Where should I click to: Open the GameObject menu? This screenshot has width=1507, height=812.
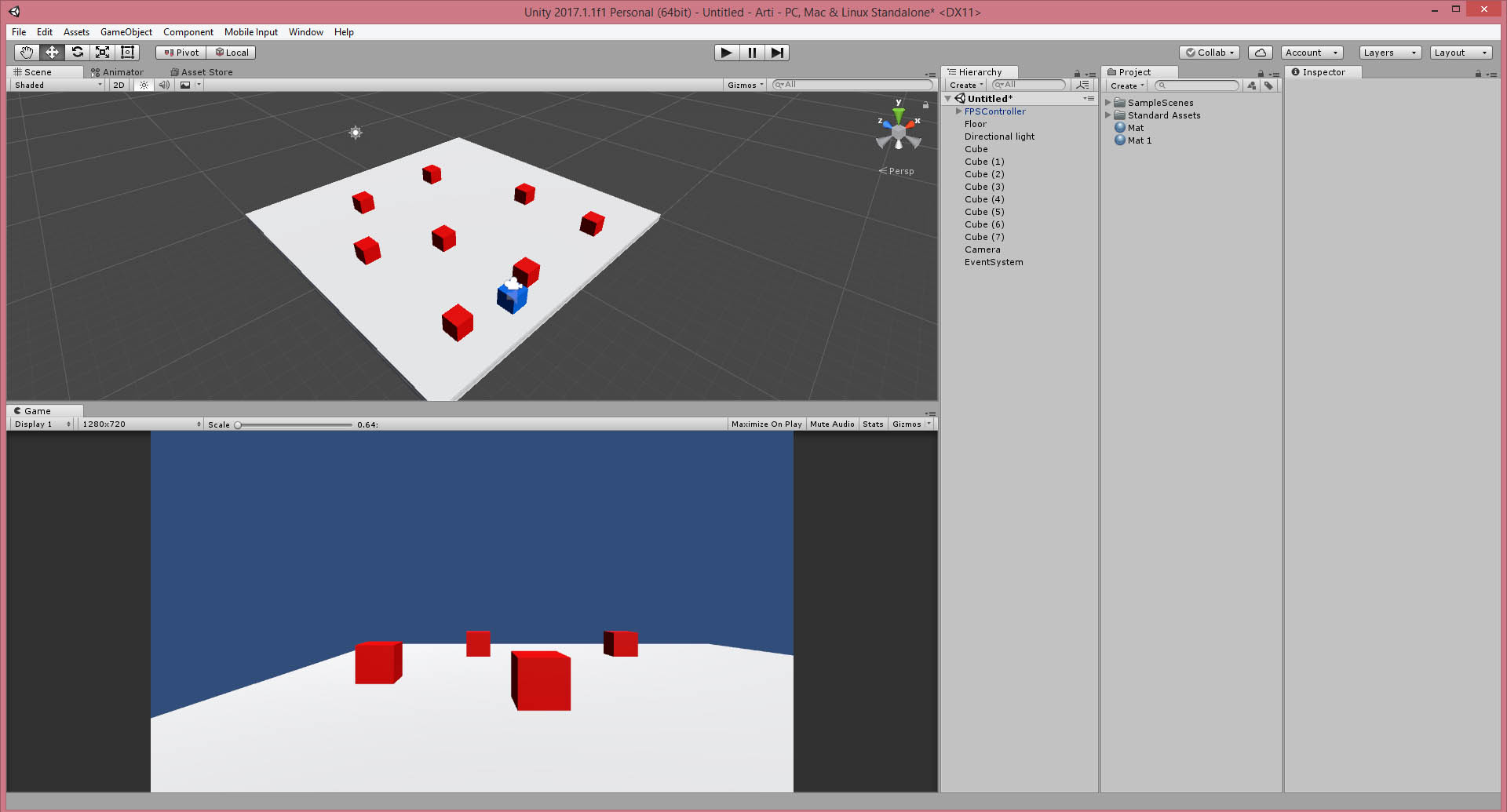[x=126, y=32]
